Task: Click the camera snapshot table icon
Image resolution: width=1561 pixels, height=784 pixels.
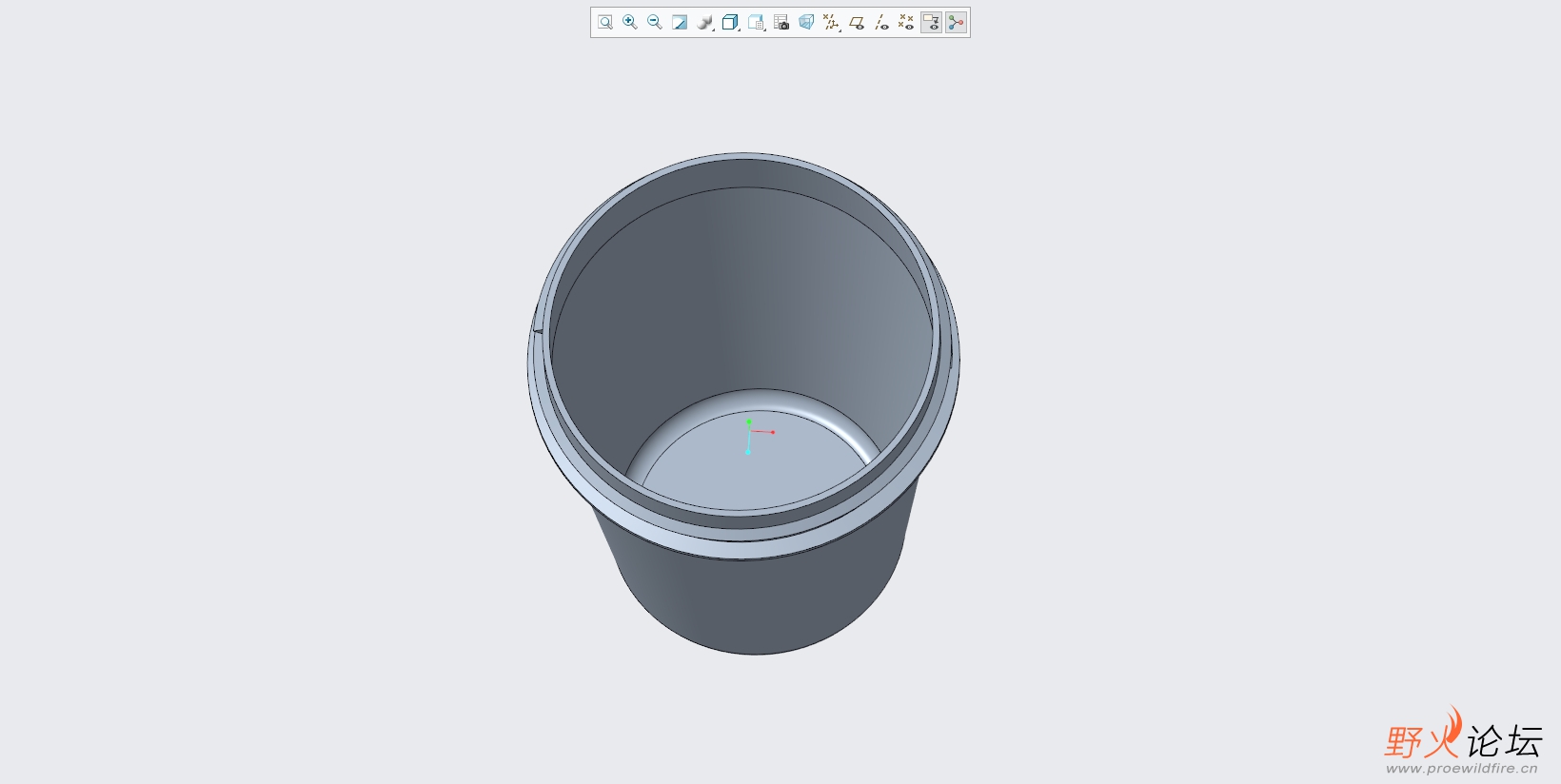Action: pos(781,22)
